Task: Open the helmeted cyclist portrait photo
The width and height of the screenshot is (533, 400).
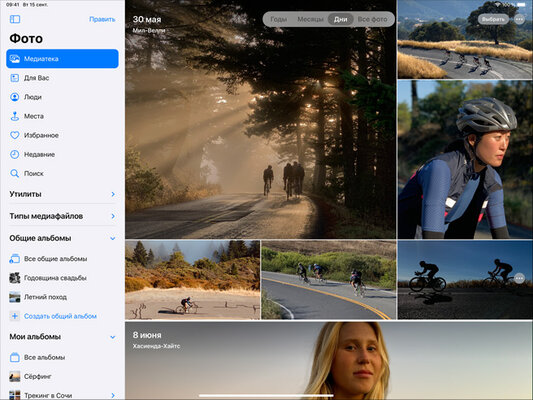Action: point(465,159)
